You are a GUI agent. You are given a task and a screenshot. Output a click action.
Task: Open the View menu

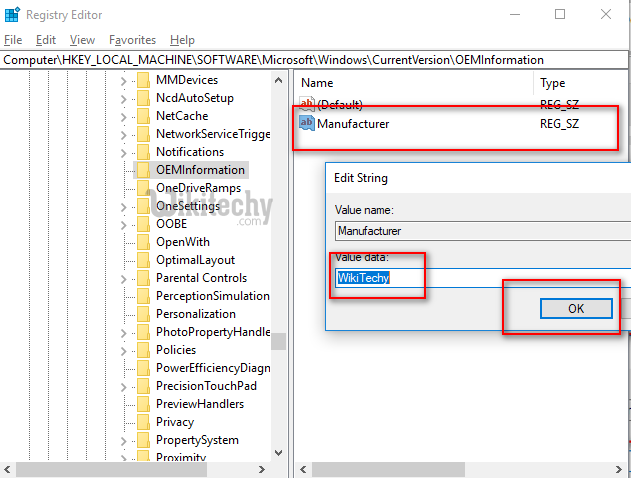82,40
